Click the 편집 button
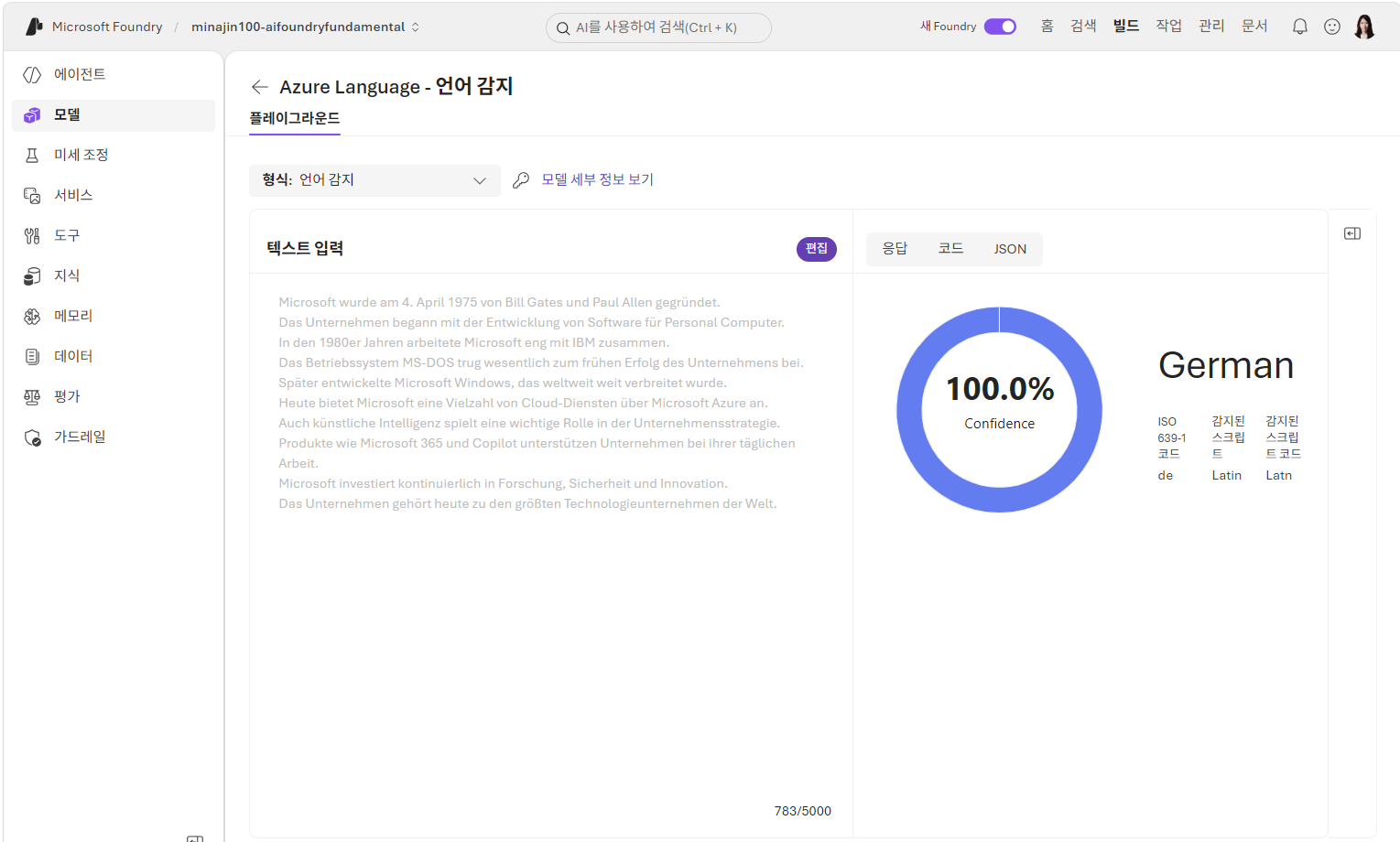 pyautogui.click(x=817, y=249)
